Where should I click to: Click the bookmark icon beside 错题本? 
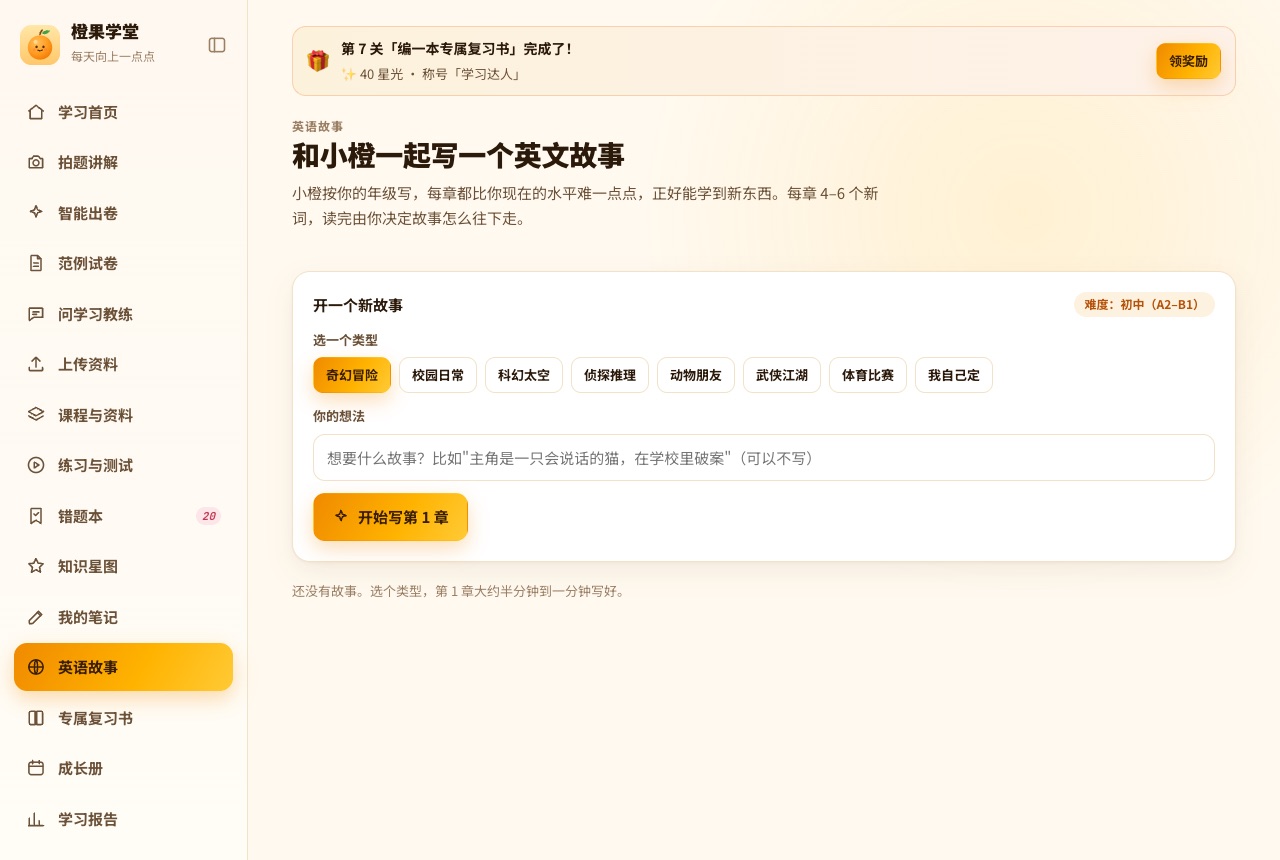click(36, 516)
